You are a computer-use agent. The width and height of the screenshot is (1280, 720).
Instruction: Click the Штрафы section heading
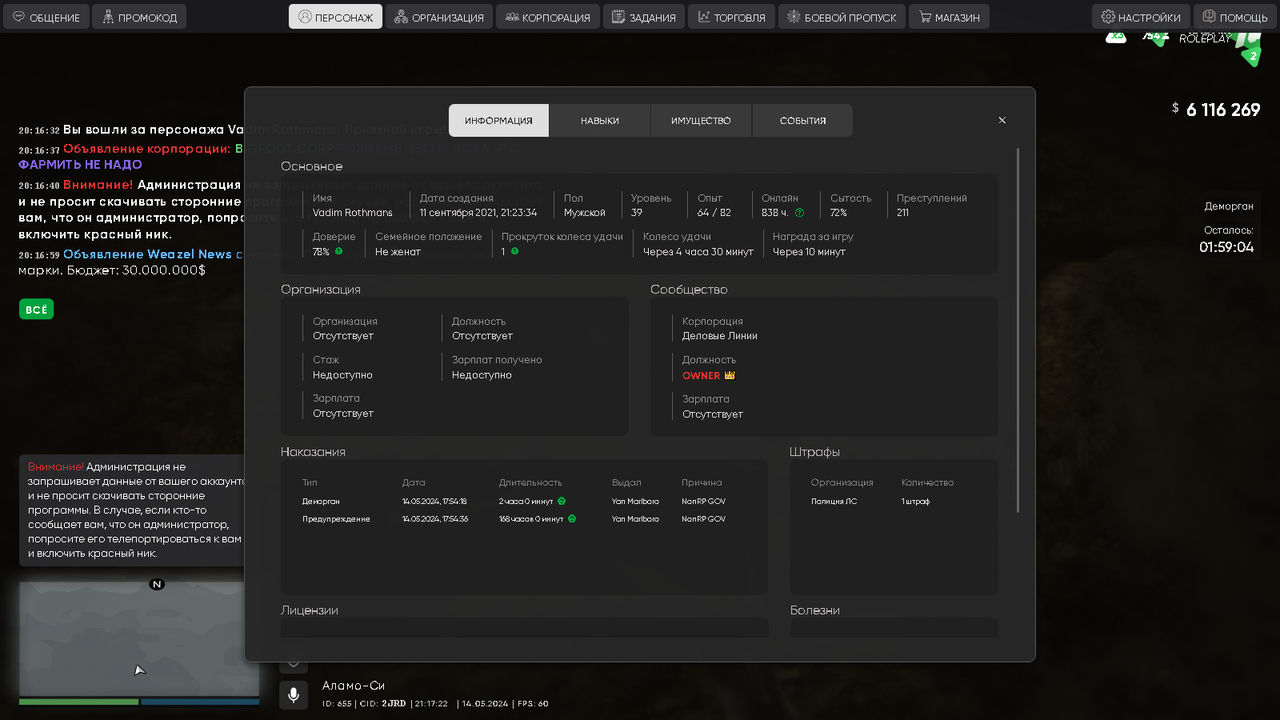814,452
